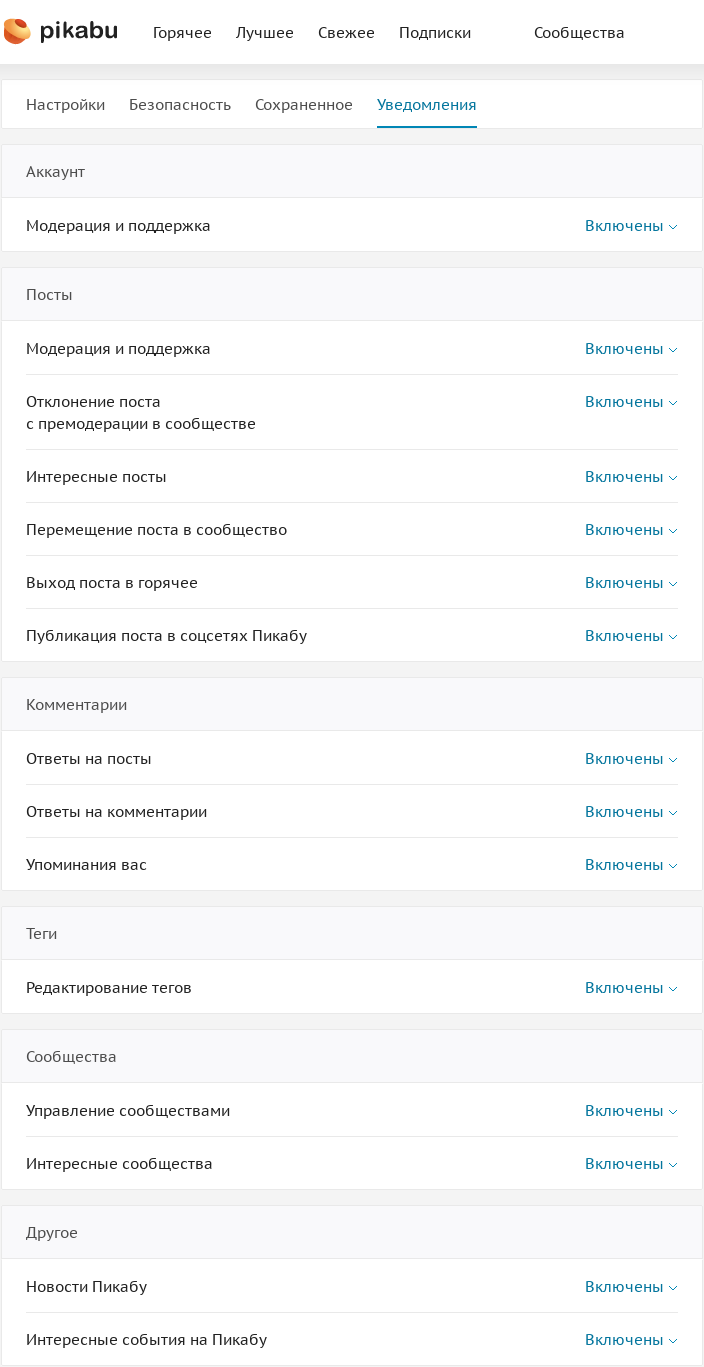The width and height of the screenshot is (704, 1367).
Task: Expand dropdown next to Упоминания вас
Action: click(x=630, y=865)
